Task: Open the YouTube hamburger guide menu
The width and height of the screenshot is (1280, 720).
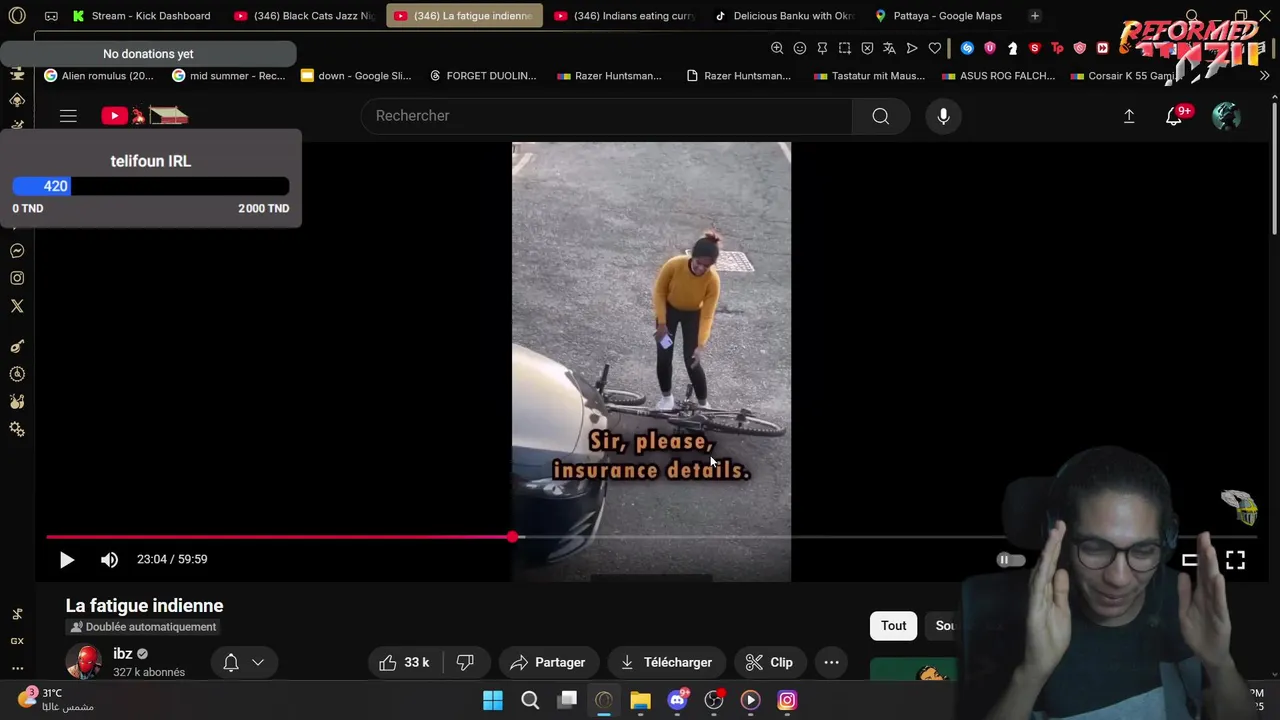Action: click(68, 116)
